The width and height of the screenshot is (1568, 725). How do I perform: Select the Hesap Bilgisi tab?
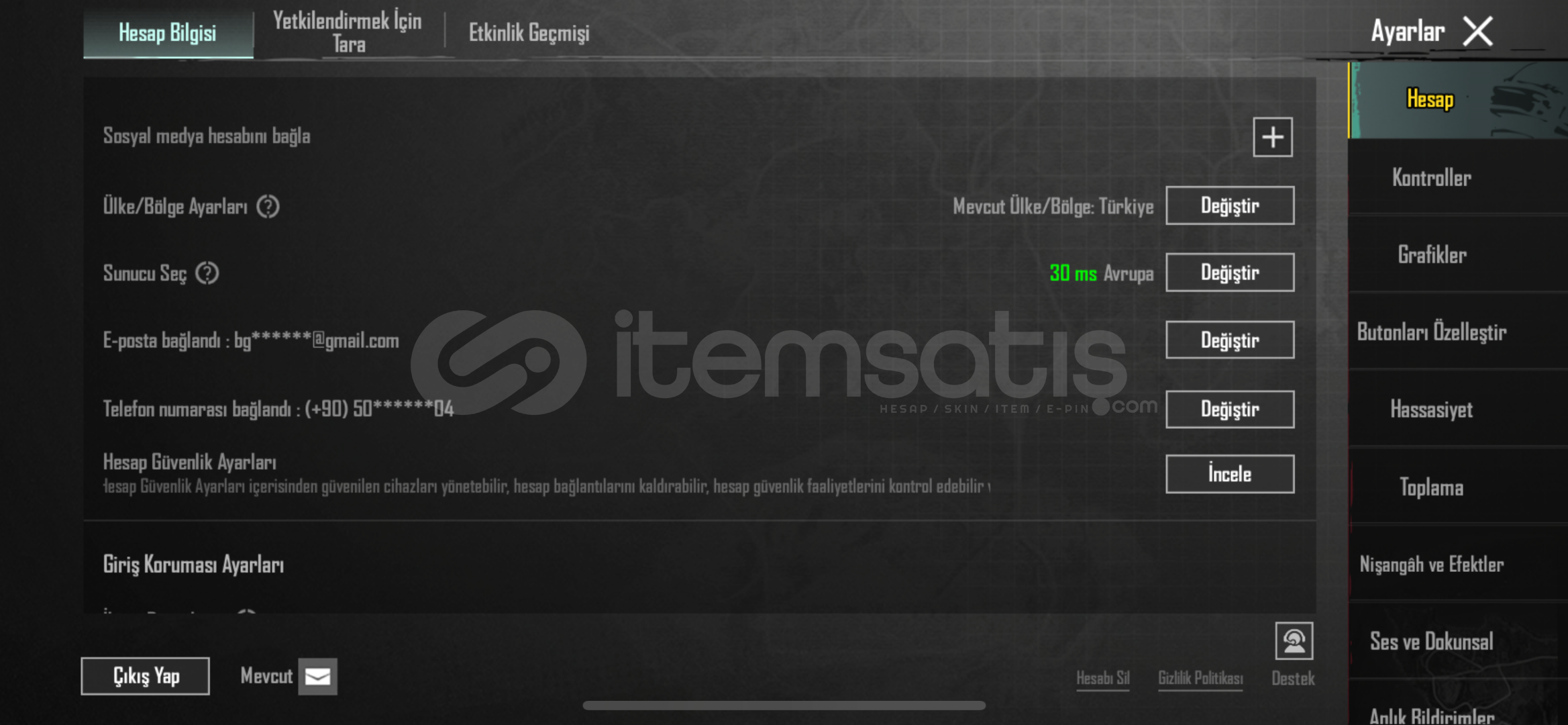[x=168, y=32]
